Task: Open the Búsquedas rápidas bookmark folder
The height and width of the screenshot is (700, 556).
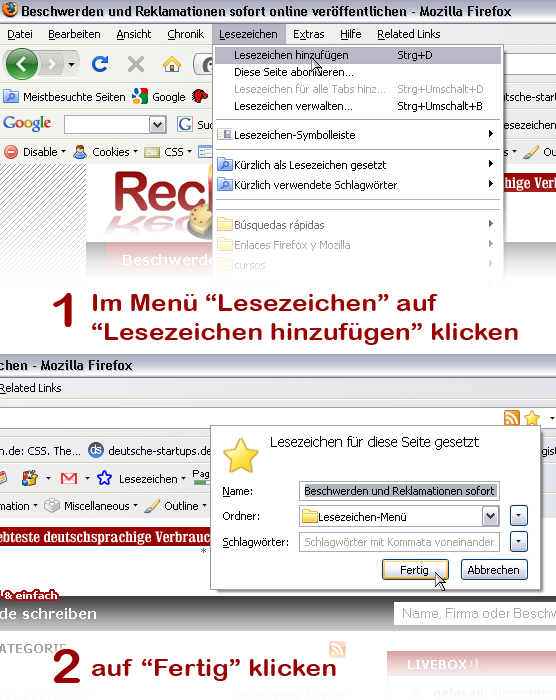Action: [x=358, y=225]
